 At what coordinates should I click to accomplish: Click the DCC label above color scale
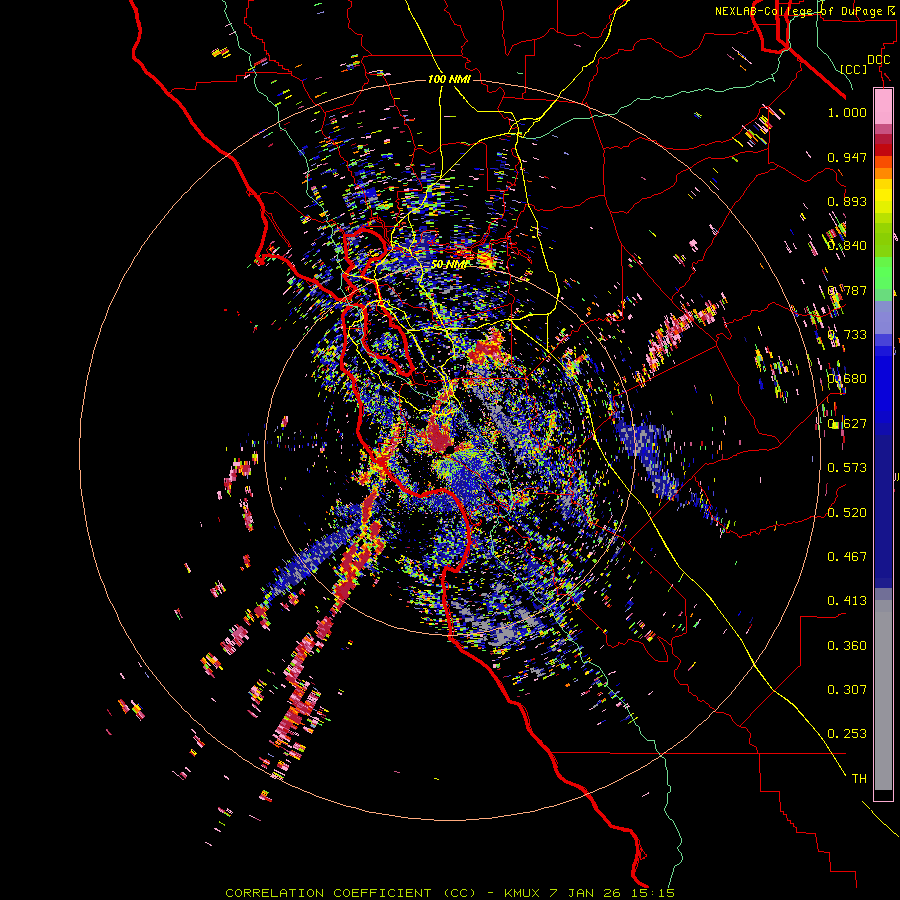click(x=878, y=60)
